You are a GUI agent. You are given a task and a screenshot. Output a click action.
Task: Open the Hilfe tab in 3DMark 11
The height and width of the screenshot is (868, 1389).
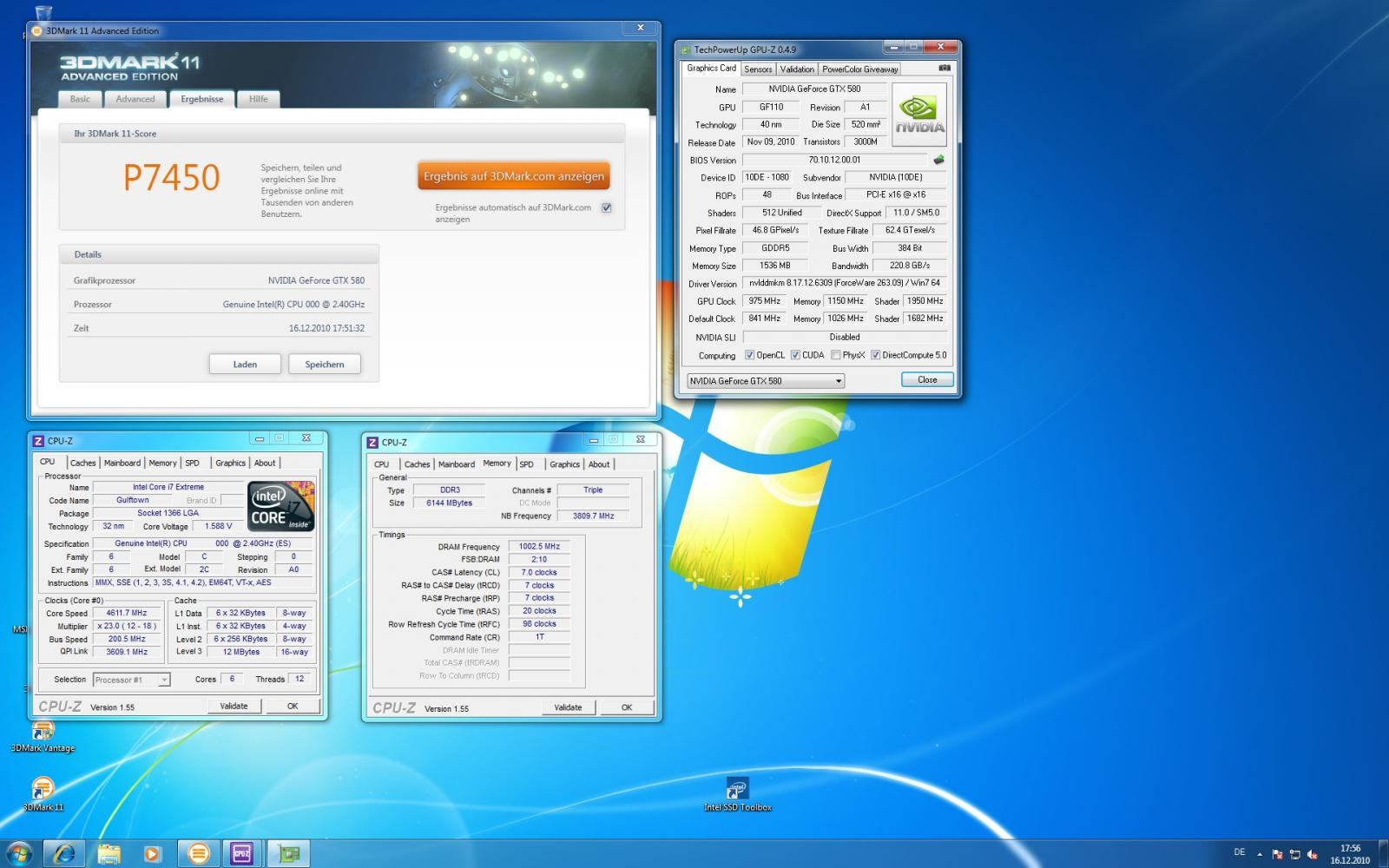pyautogui.click(x=259, y=99)
